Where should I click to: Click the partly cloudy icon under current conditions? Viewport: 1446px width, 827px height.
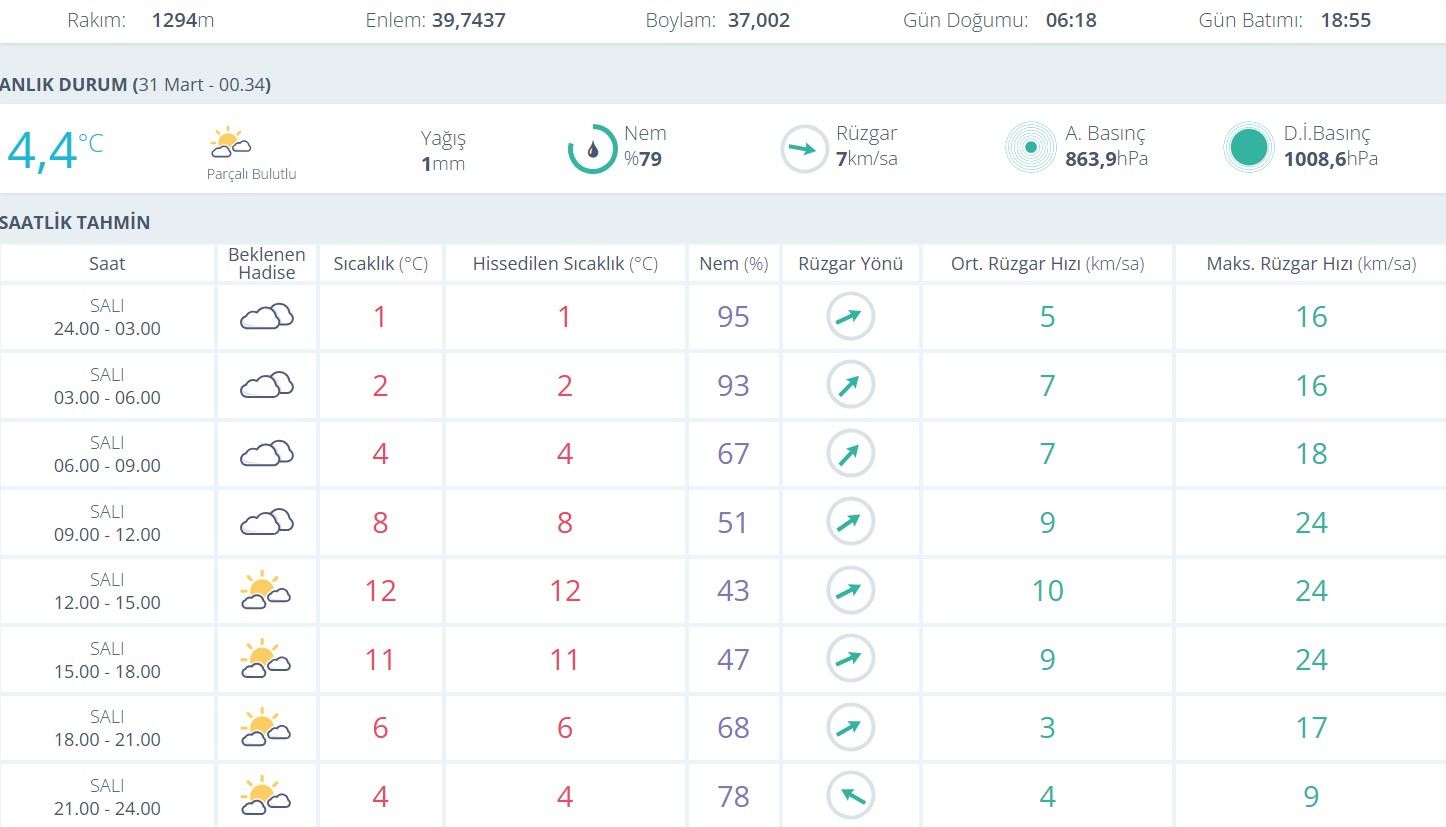coord(230,144)
